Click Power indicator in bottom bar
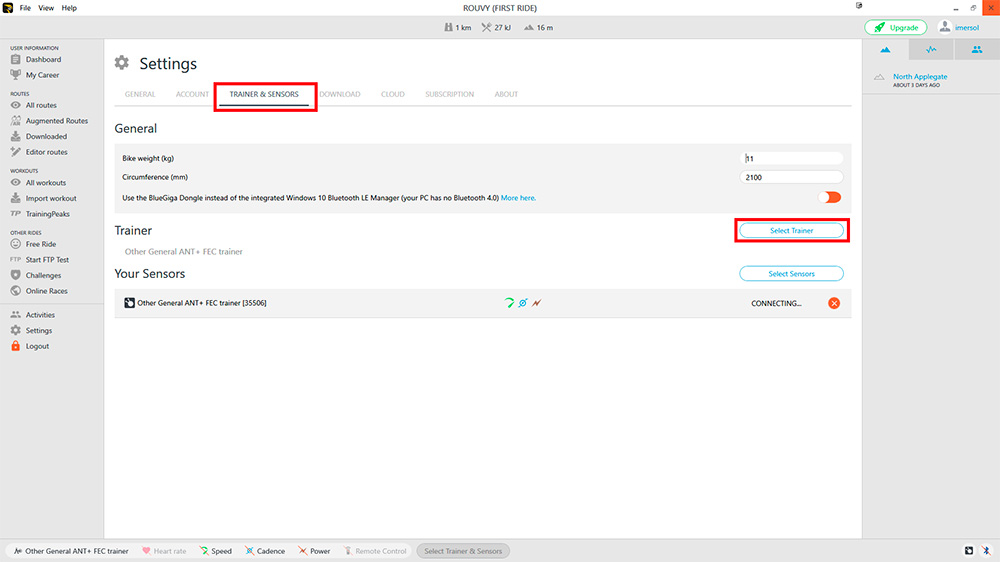 tap(314, 551)
